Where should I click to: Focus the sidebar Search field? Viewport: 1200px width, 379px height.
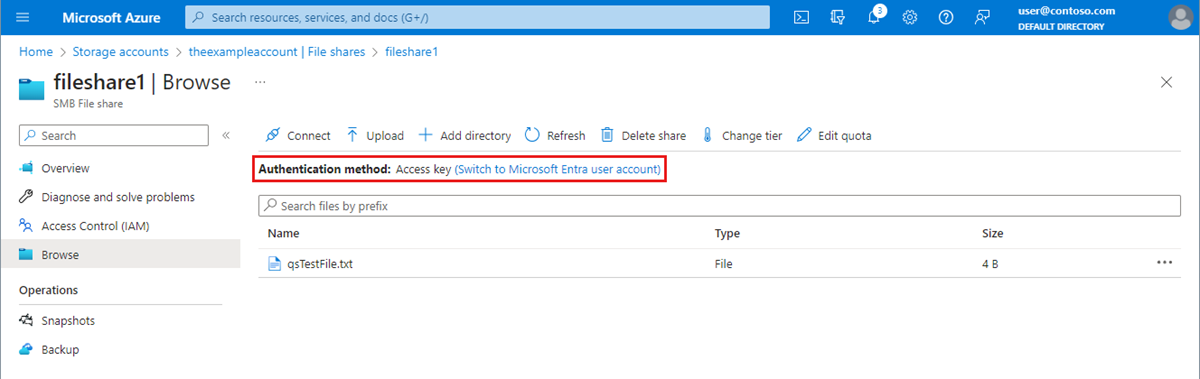pyautogui.click(x=113, y=135)
